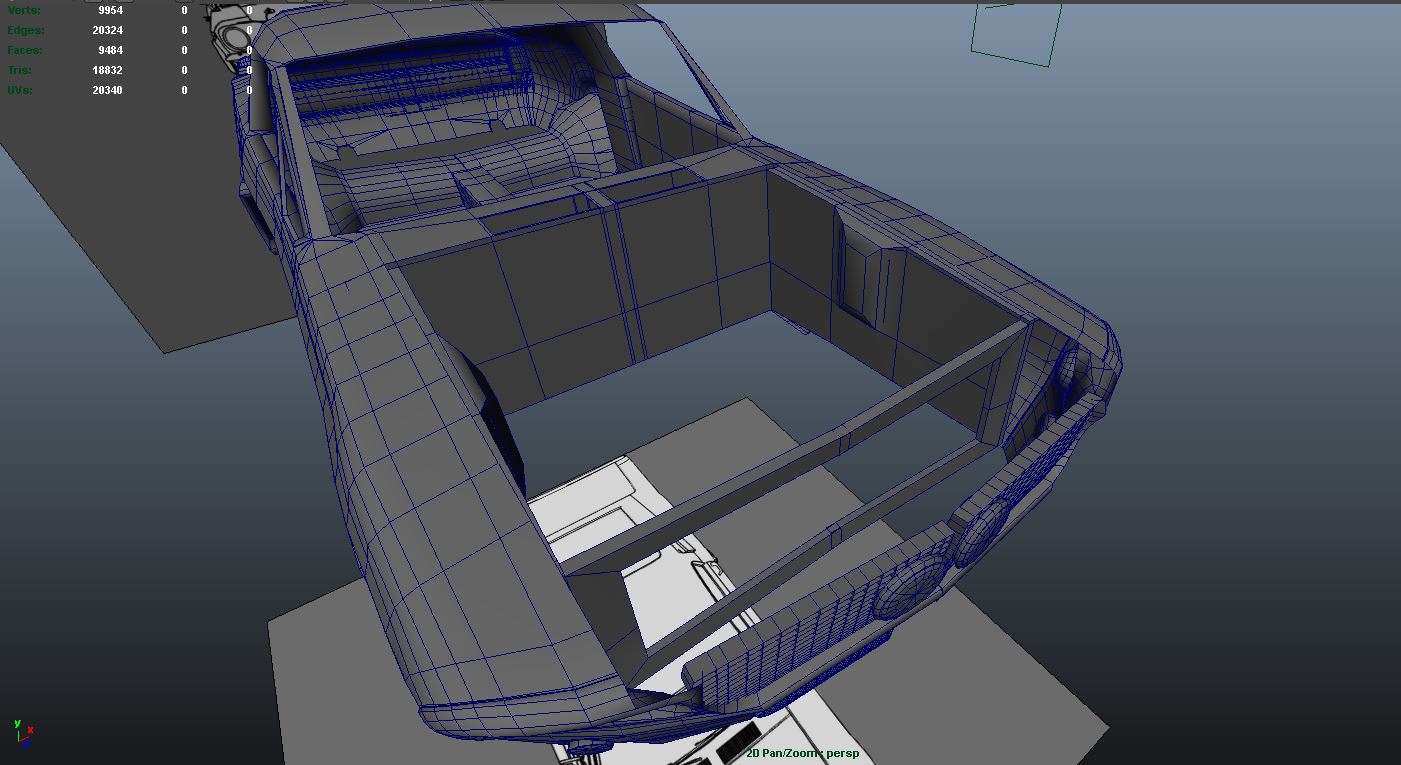Click the "Verts:" heads-up display label

24,10
